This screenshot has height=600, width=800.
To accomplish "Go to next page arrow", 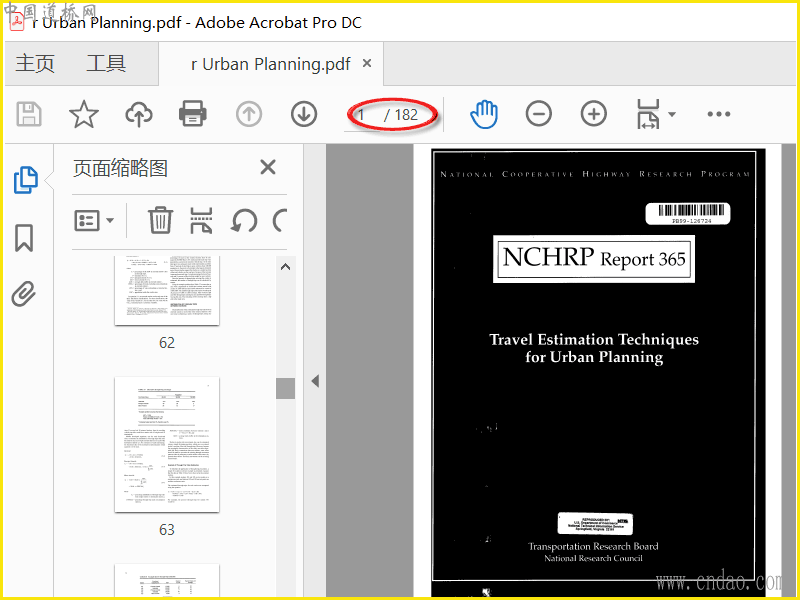I will [304, 114].
